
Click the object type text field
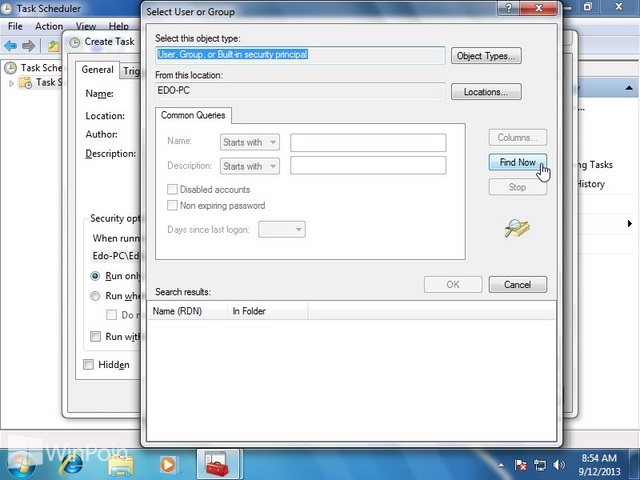[300, 55]
